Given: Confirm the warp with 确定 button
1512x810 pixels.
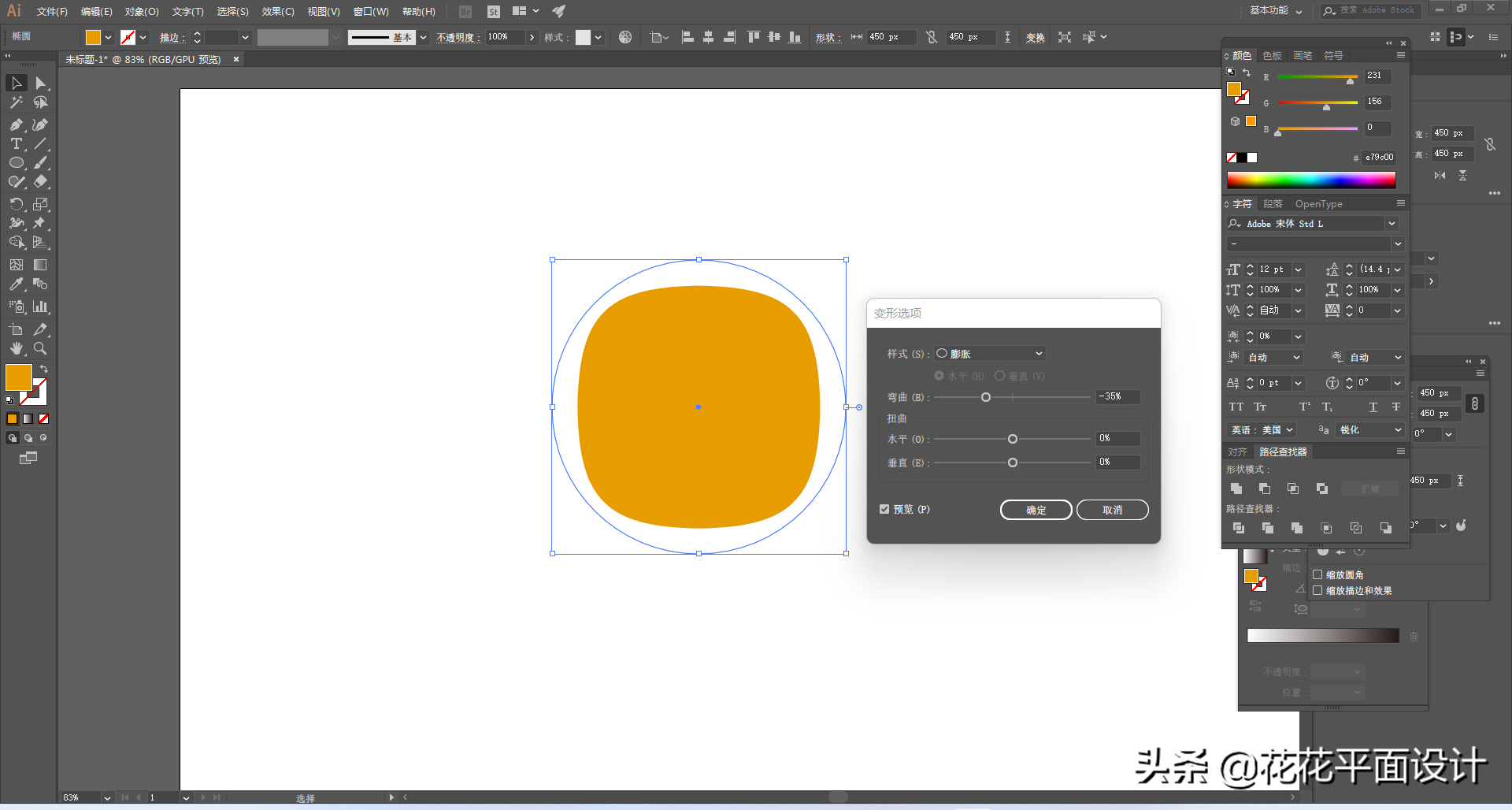Looking at the screenshot, I should 1036,510.
